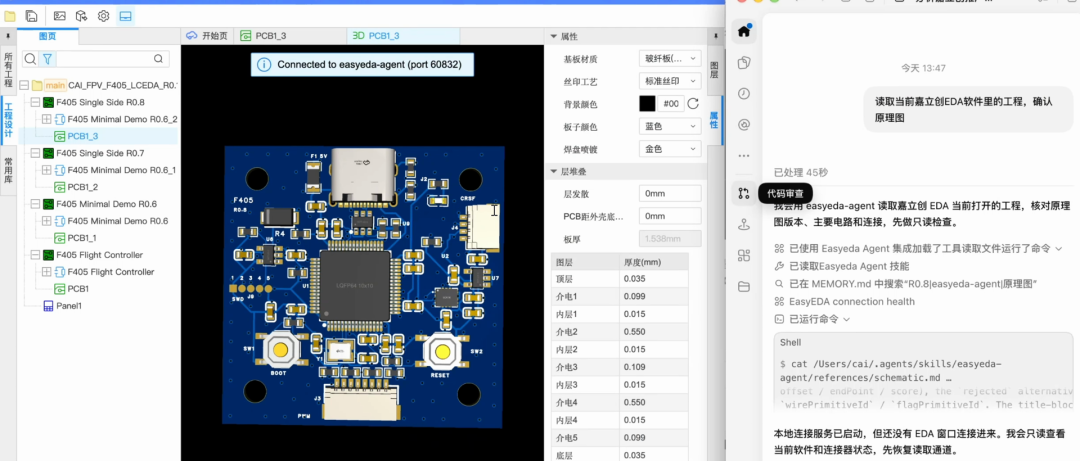Select PCB1_2 in the project tree
Image resolution: width=1080 pixels, height=461 pixels.
pos(83,187)
